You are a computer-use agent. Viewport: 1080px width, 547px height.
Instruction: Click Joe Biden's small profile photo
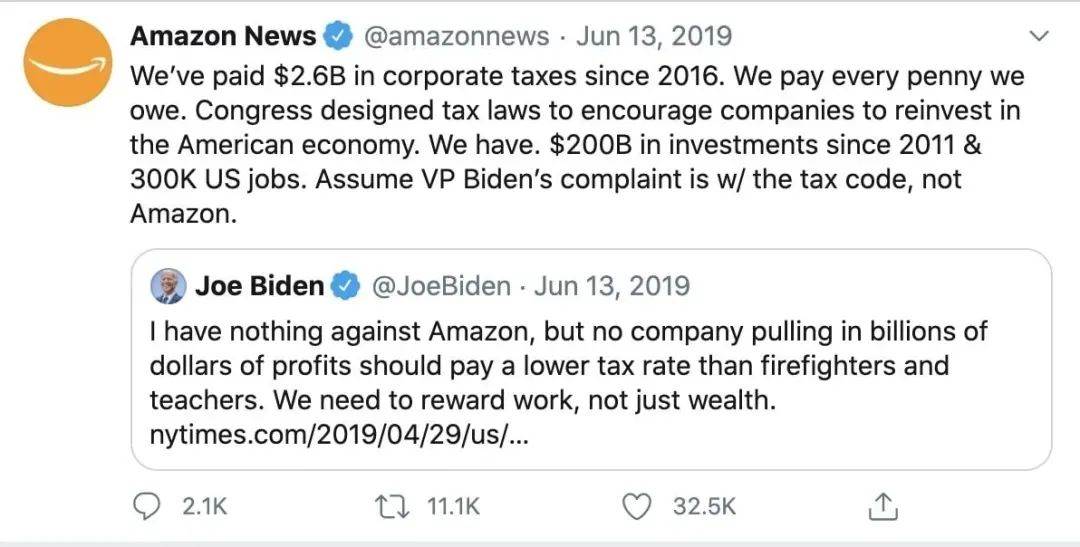(168, 286)
